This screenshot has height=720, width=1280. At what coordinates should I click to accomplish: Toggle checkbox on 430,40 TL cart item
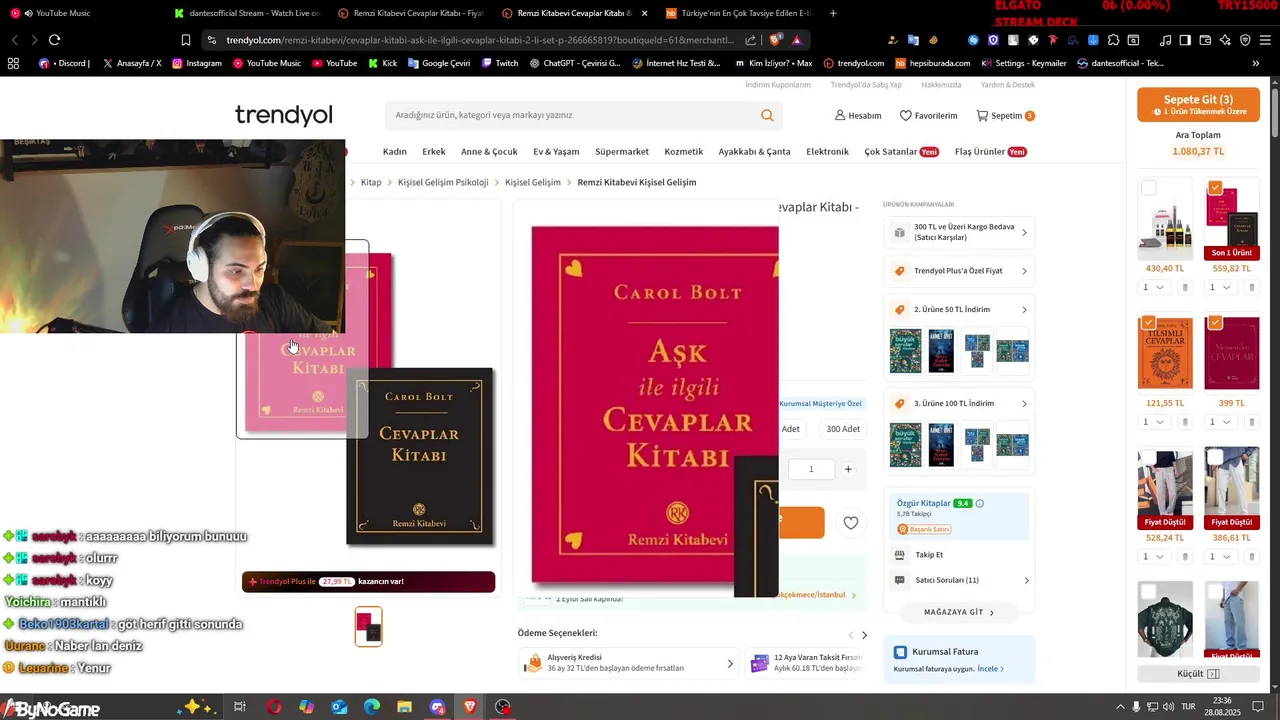1148,188
